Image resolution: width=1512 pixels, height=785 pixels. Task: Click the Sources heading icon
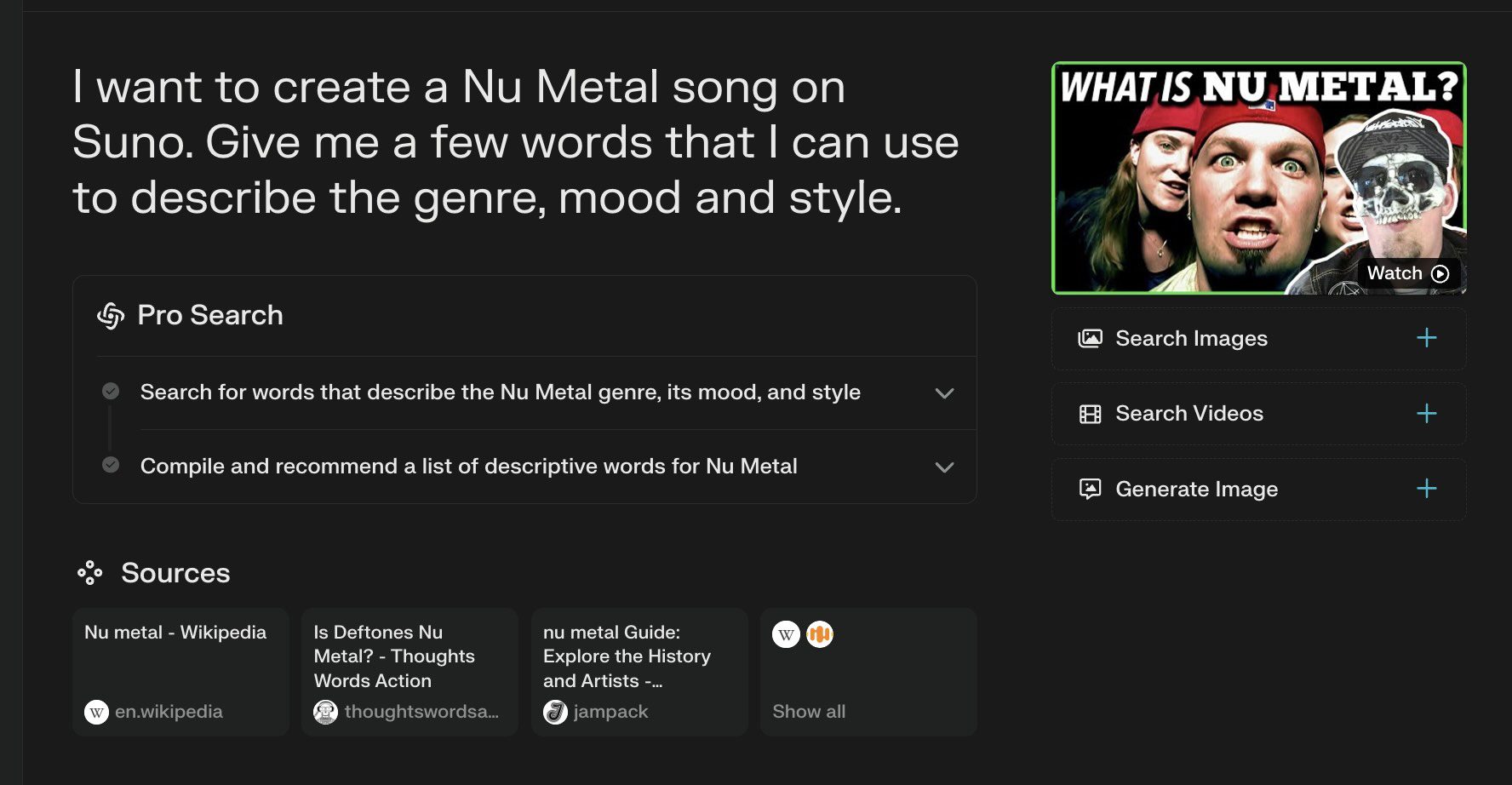pyautogui.click(x=89, y=573)
